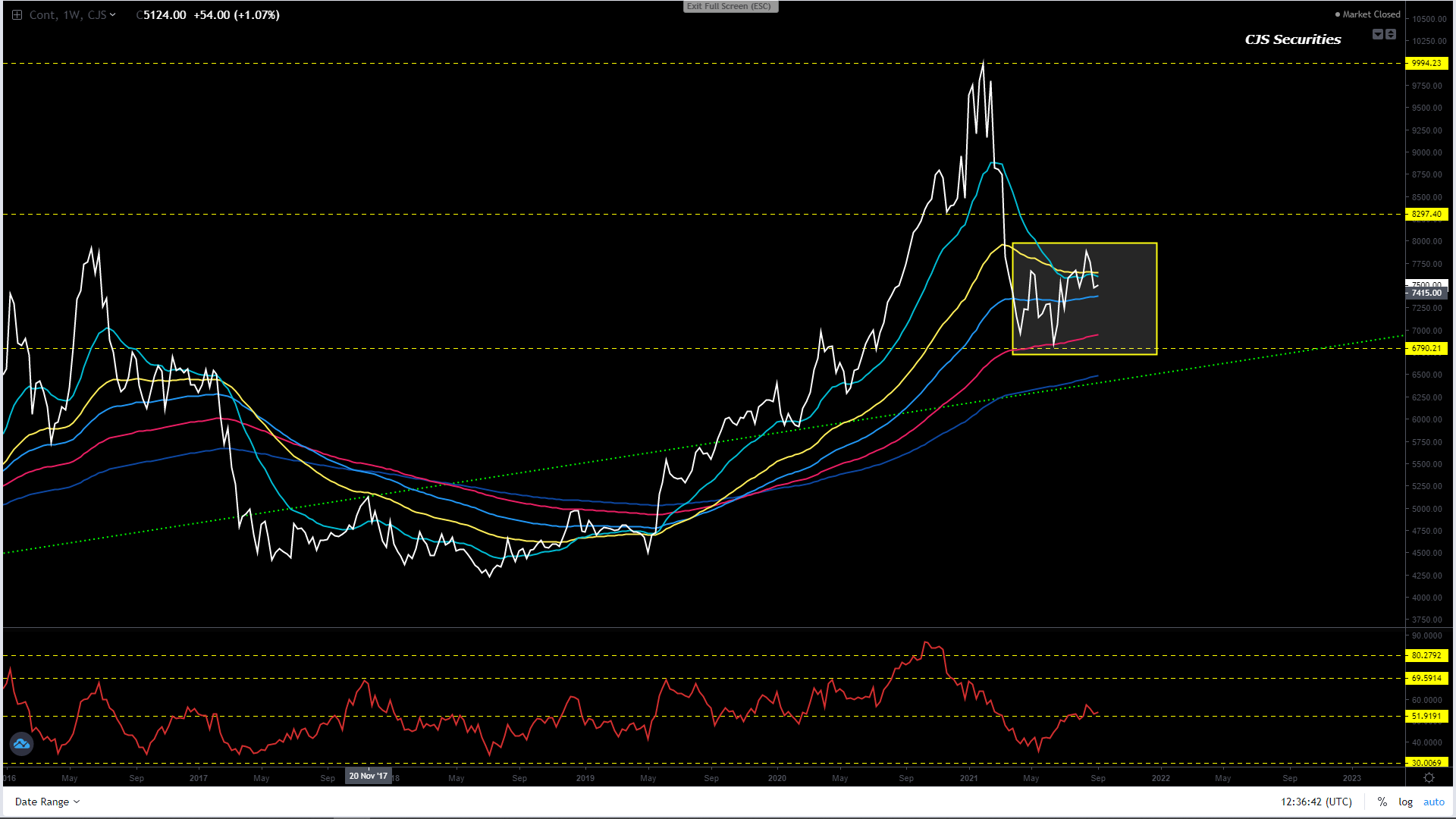This screenshot has width=1456, height=819.
Task: Click the pane move down arrow
Action: point(1378,34)
